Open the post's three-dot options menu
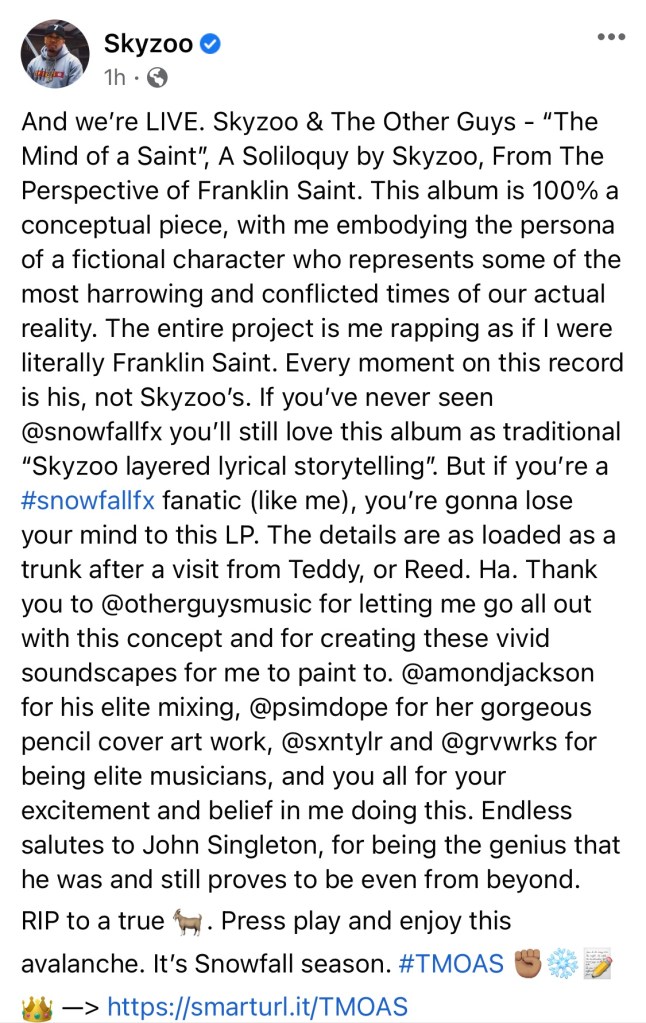646x1023 pixels. click(610, 38)
